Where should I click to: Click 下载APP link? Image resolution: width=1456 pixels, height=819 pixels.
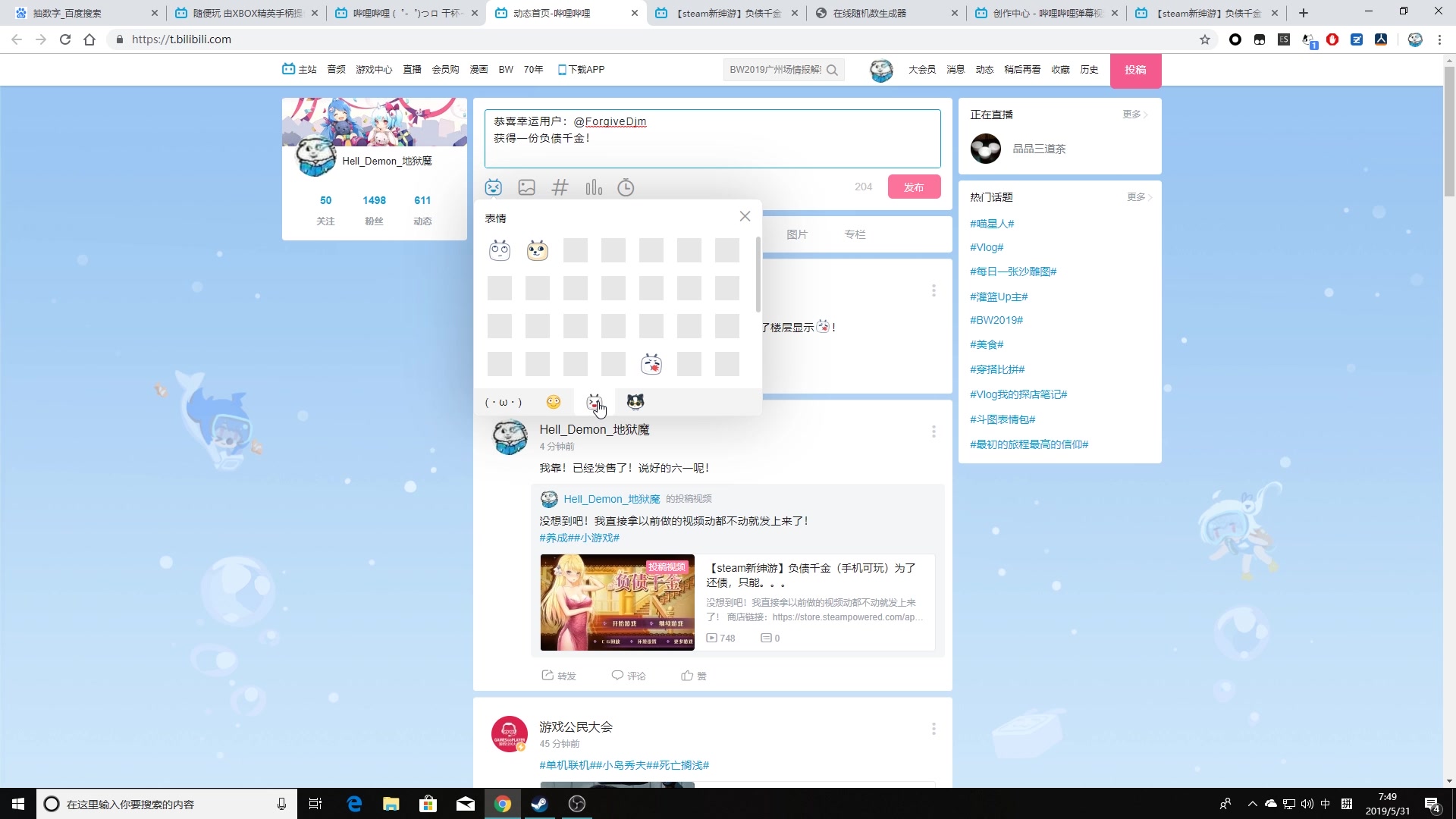[x=581, y=70]
